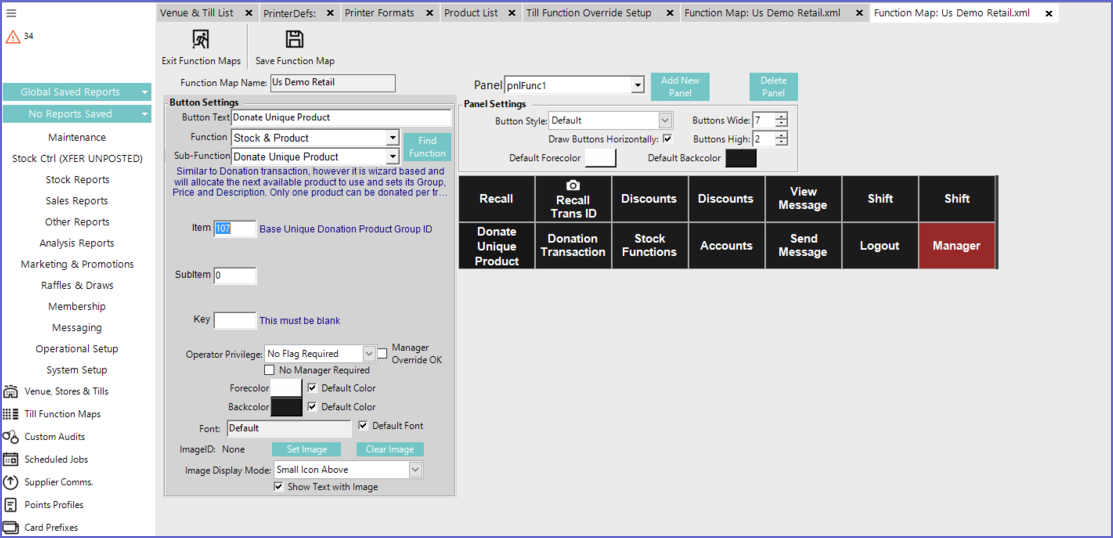Click the Default Backcolor swatch
This screenshot has width=1113, height=538.
pos(741,158)
